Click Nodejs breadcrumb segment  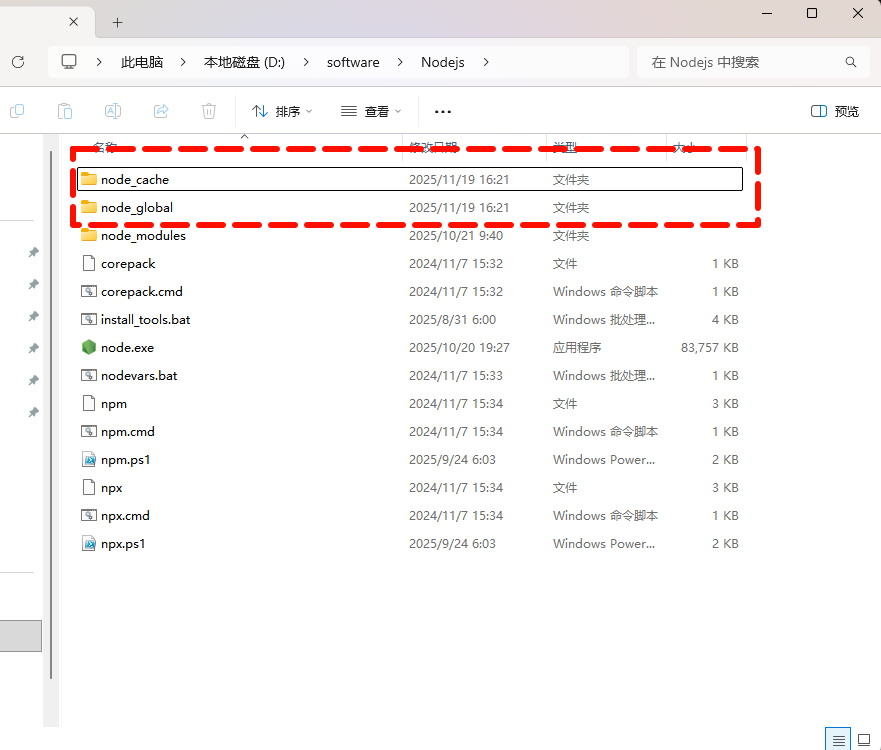coord(443,62)
